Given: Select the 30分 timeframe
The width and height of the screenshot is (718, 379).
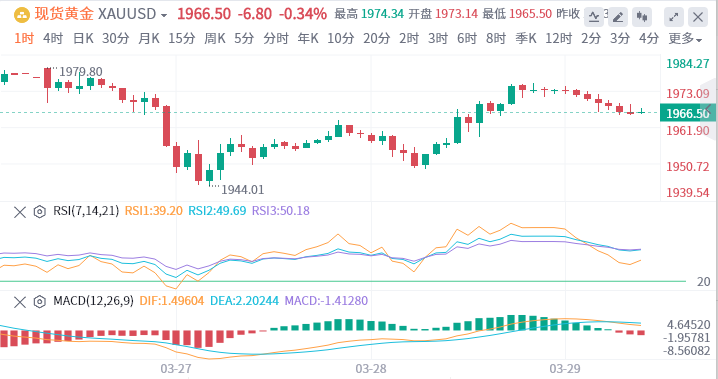Looking at the screenshot, I should (115, 39).
